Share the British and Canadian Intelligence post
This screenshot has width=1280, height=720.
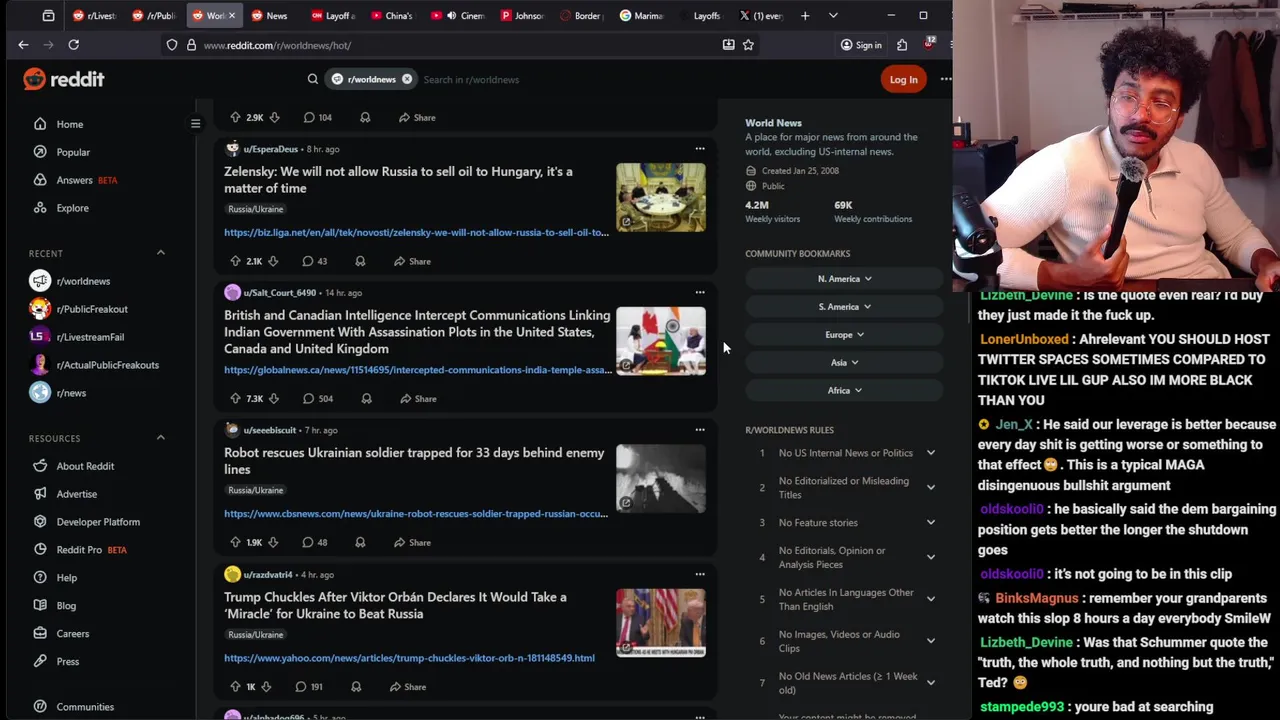coord(417,398)
